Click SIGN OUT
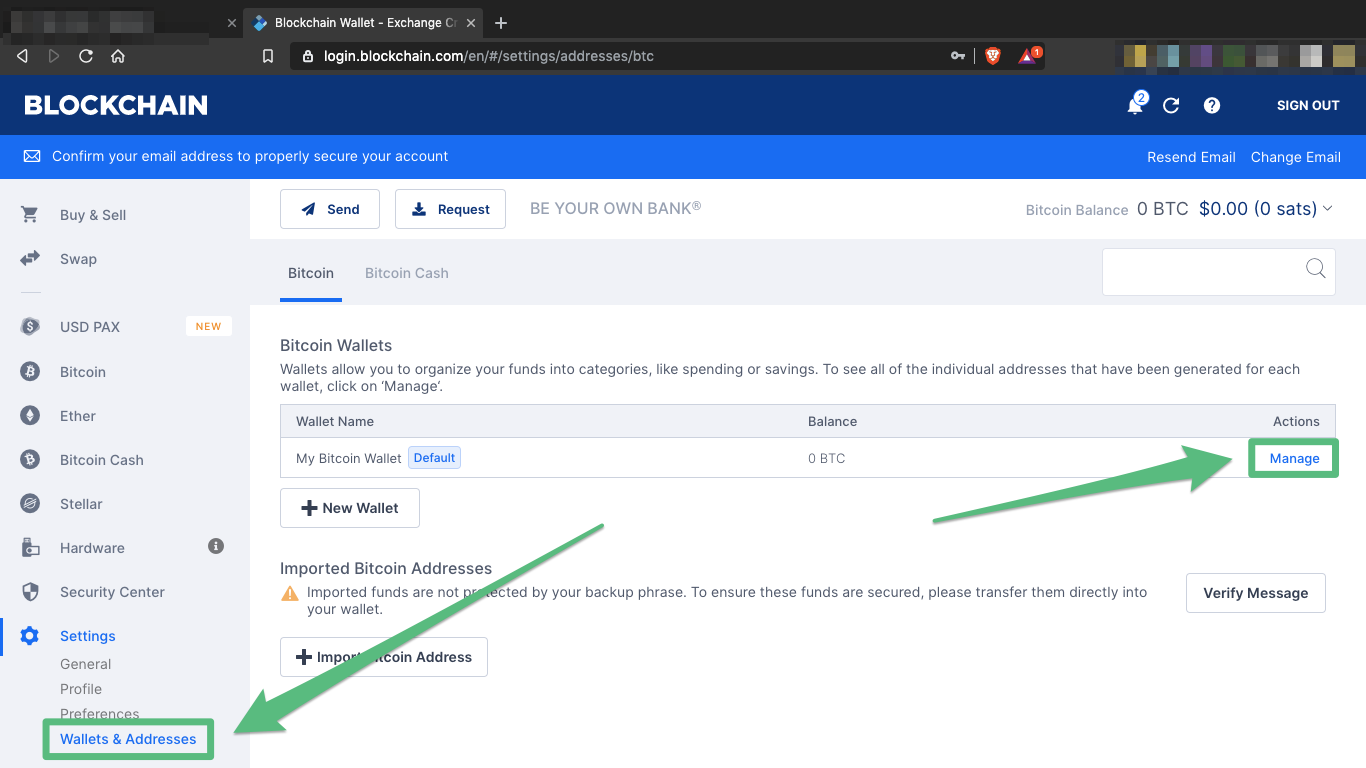 coord(1308,105)
